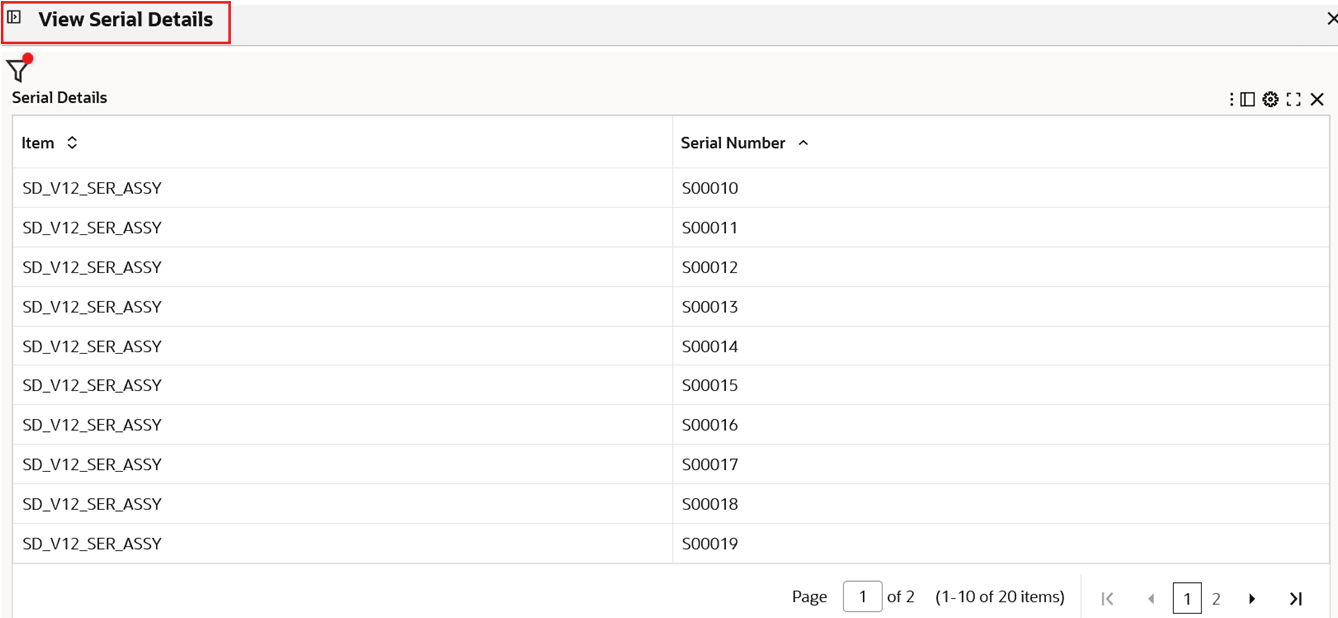Click Item cell in the S00019 row
This screenshot has width=1338, height=618.
pyautogui.click(x=343, y=544)
